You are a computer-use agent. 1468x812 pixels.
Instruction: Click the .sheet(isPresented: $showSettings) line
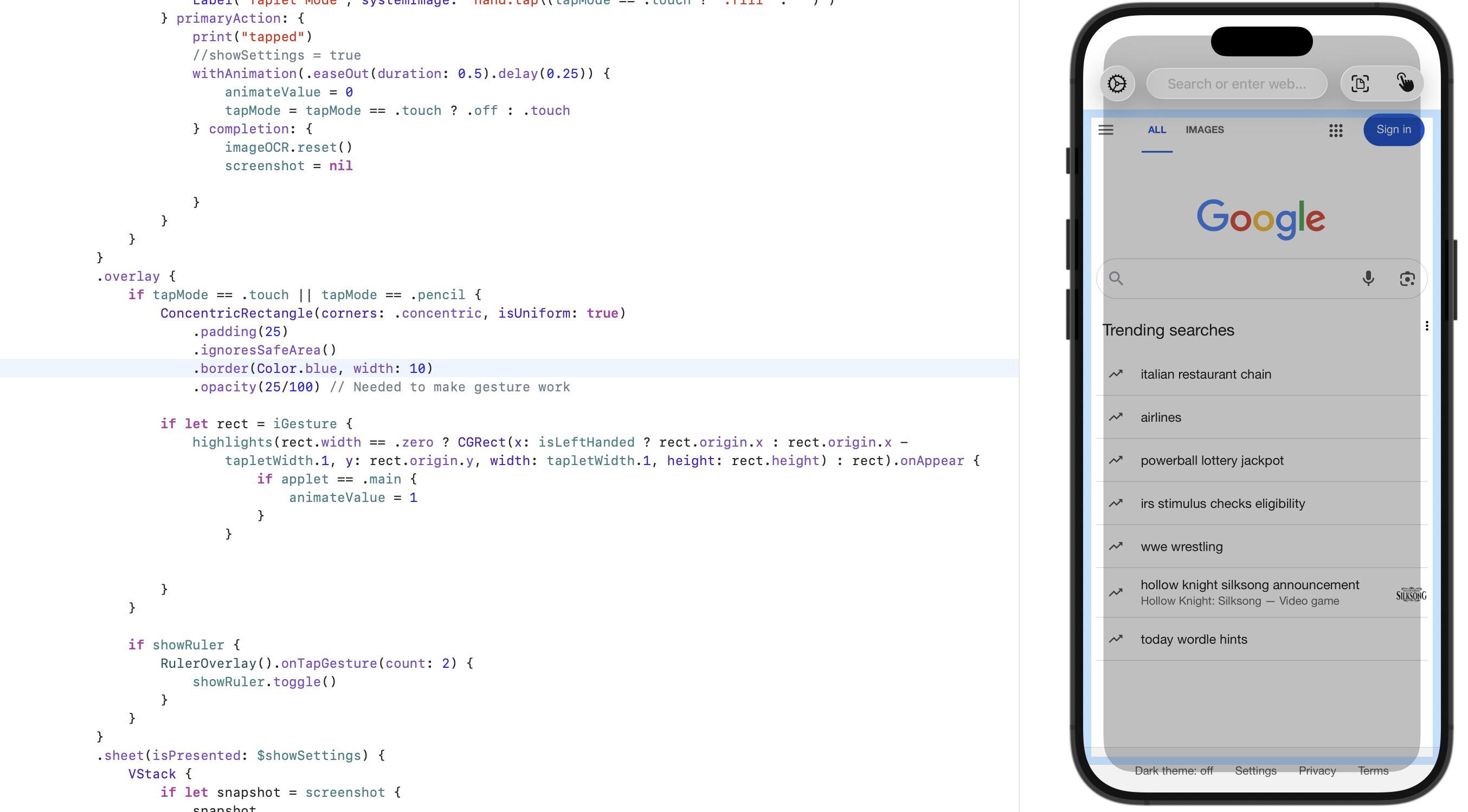(241, 756)
